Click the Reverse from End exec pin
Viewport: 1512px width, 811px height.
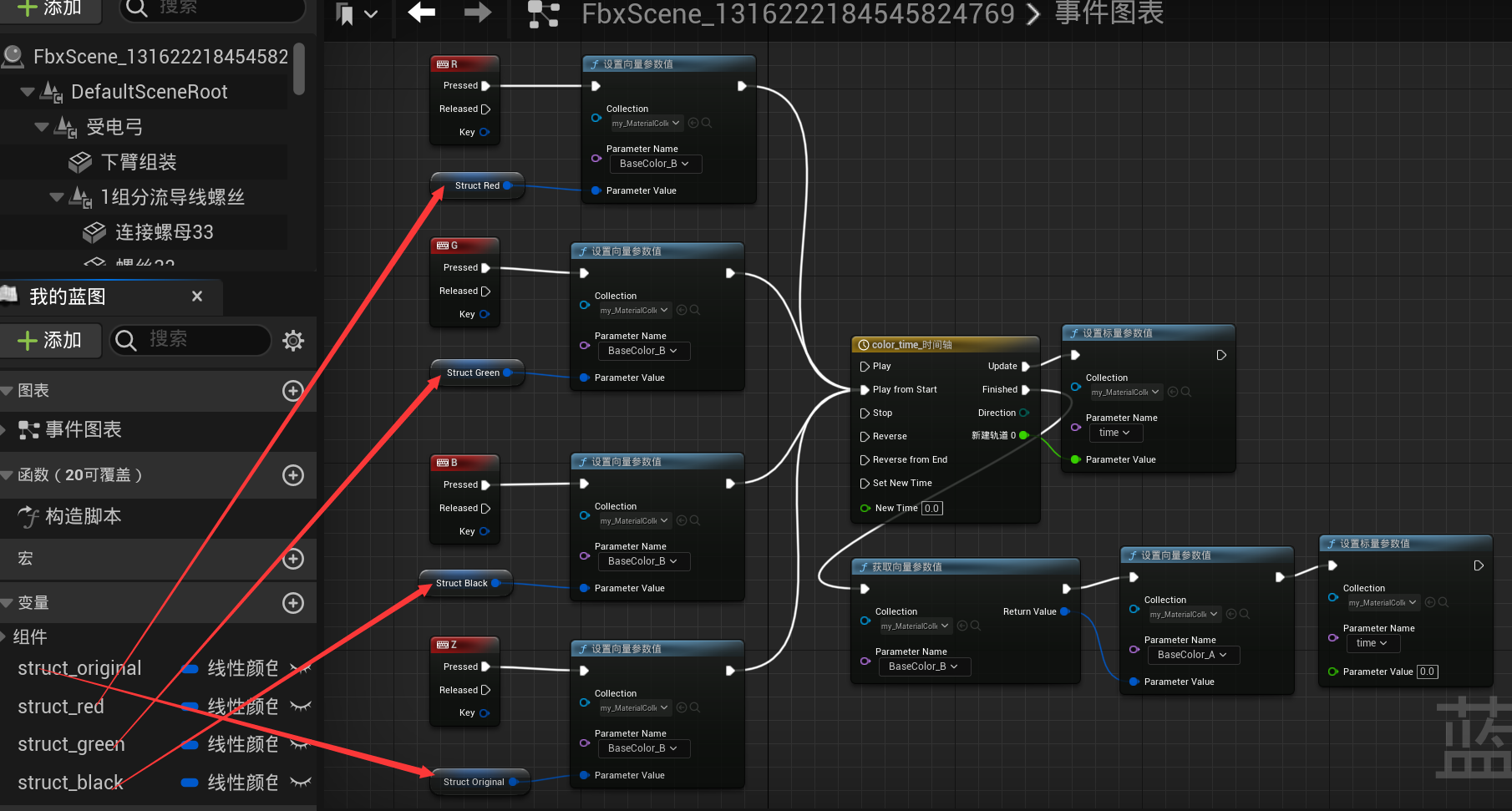pyautogui.click(x=865, y=460)
